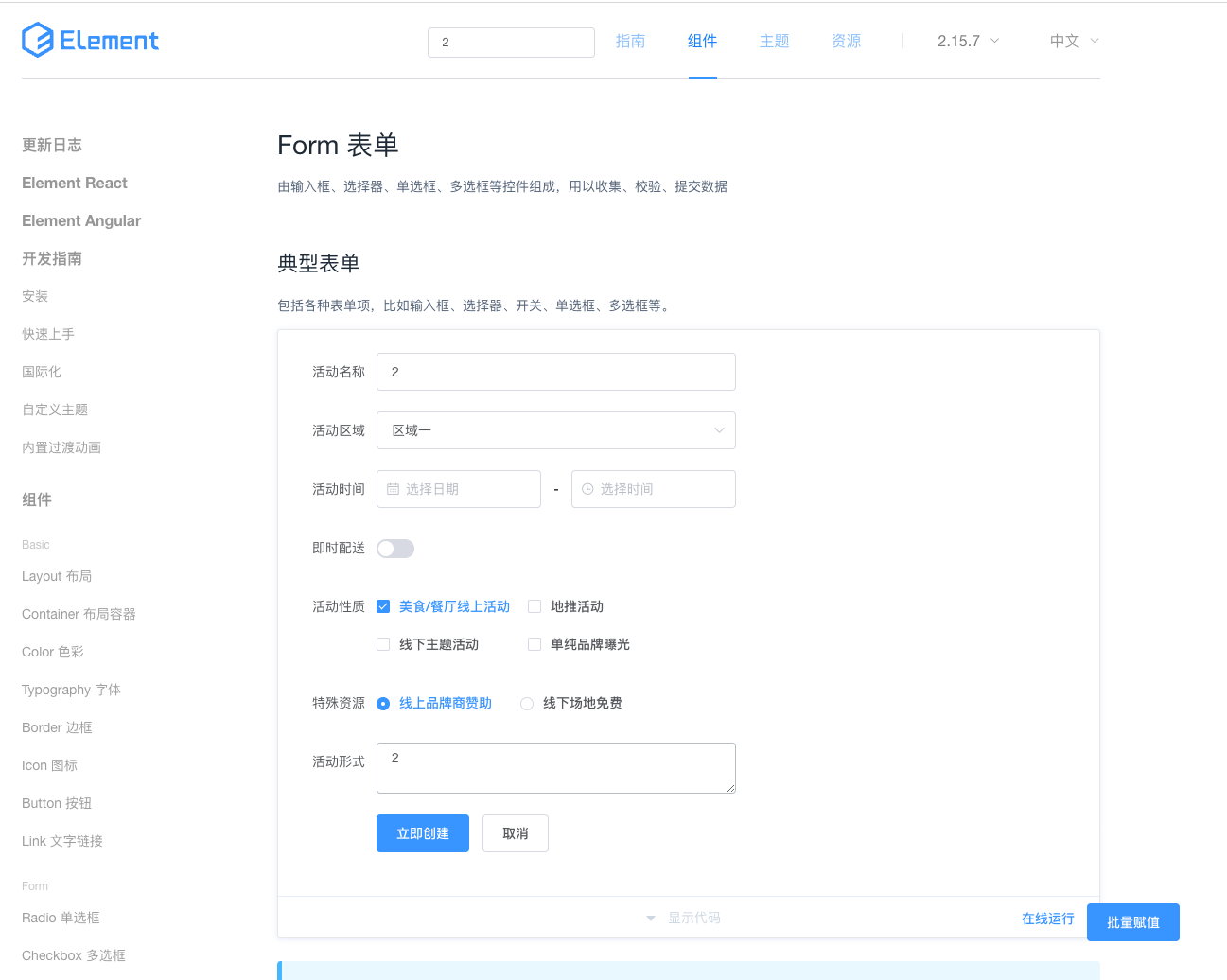
Task: Click the resize grip of 活动形式 textarea
Action: click(730, 788)
